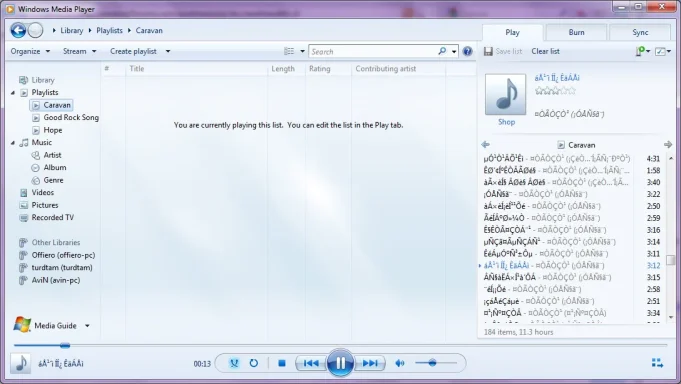Pause the current song
This screenshot has width=681, height=384.
pyautogui.click(x=340, y=363)
